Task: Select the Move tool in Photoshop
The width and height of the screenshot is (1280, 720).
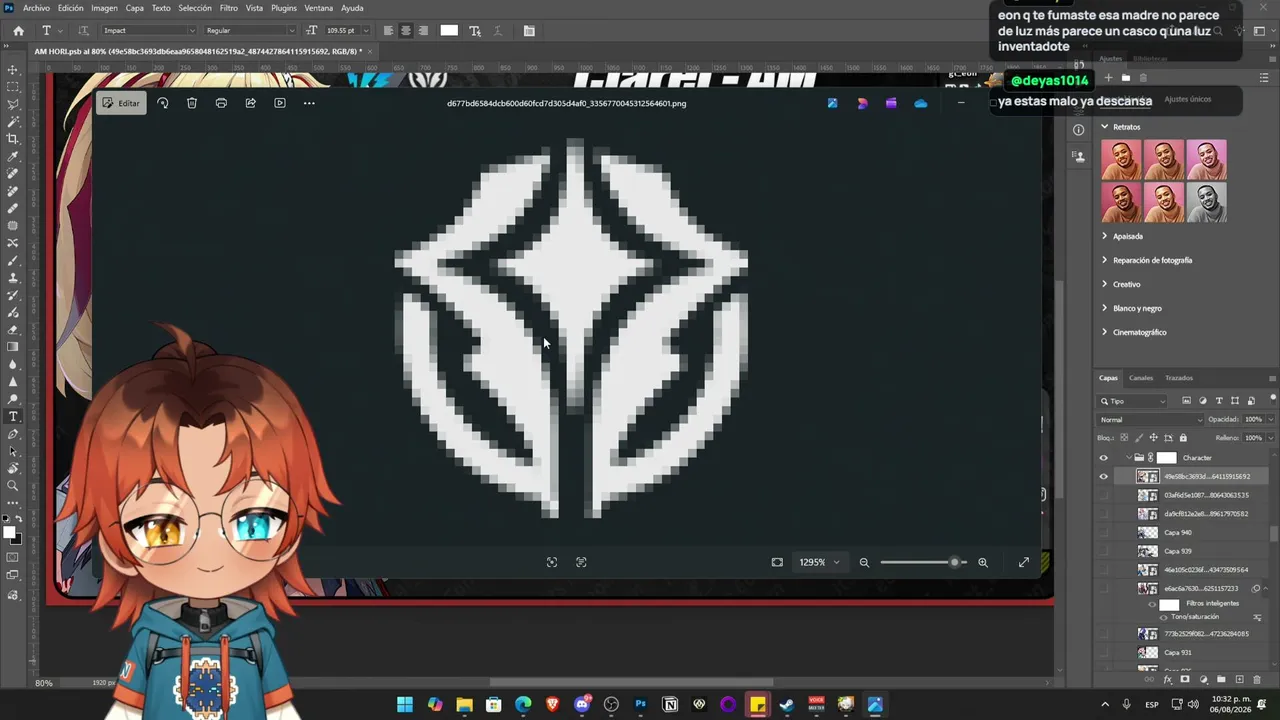Action: point(13,70)
